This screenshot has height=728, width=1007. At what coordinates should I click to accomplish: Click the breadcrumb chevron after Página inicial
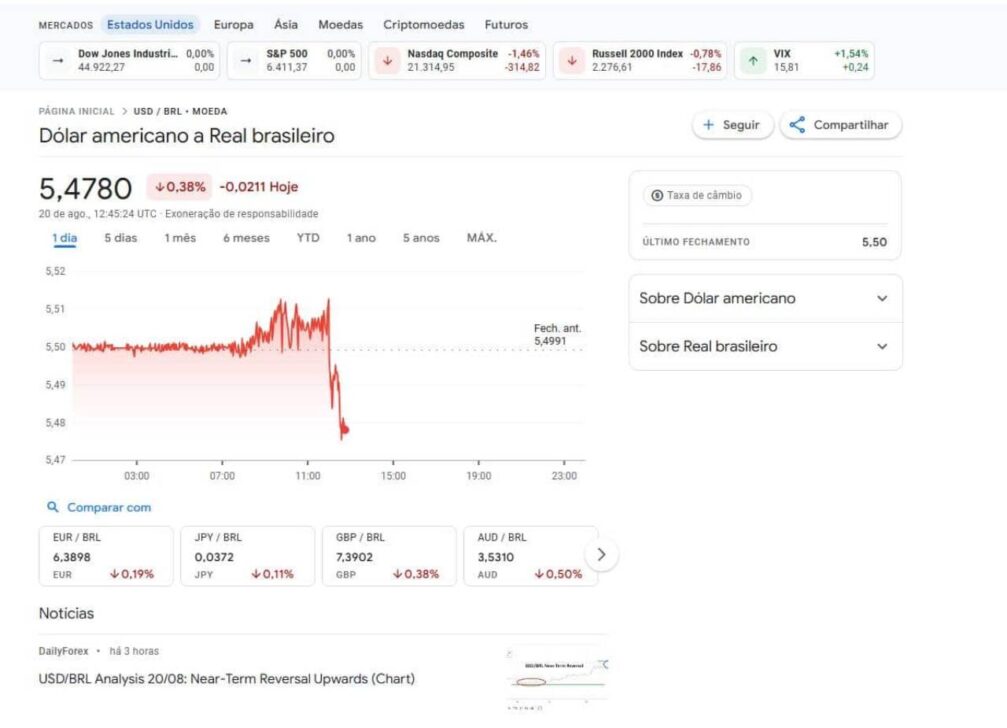[125, 111]
